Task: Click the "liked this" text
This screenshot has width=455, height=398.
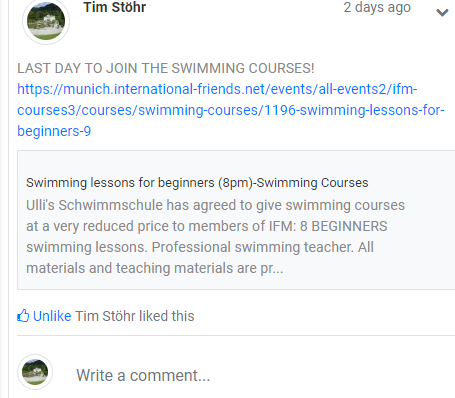Action: pos(167,316)
